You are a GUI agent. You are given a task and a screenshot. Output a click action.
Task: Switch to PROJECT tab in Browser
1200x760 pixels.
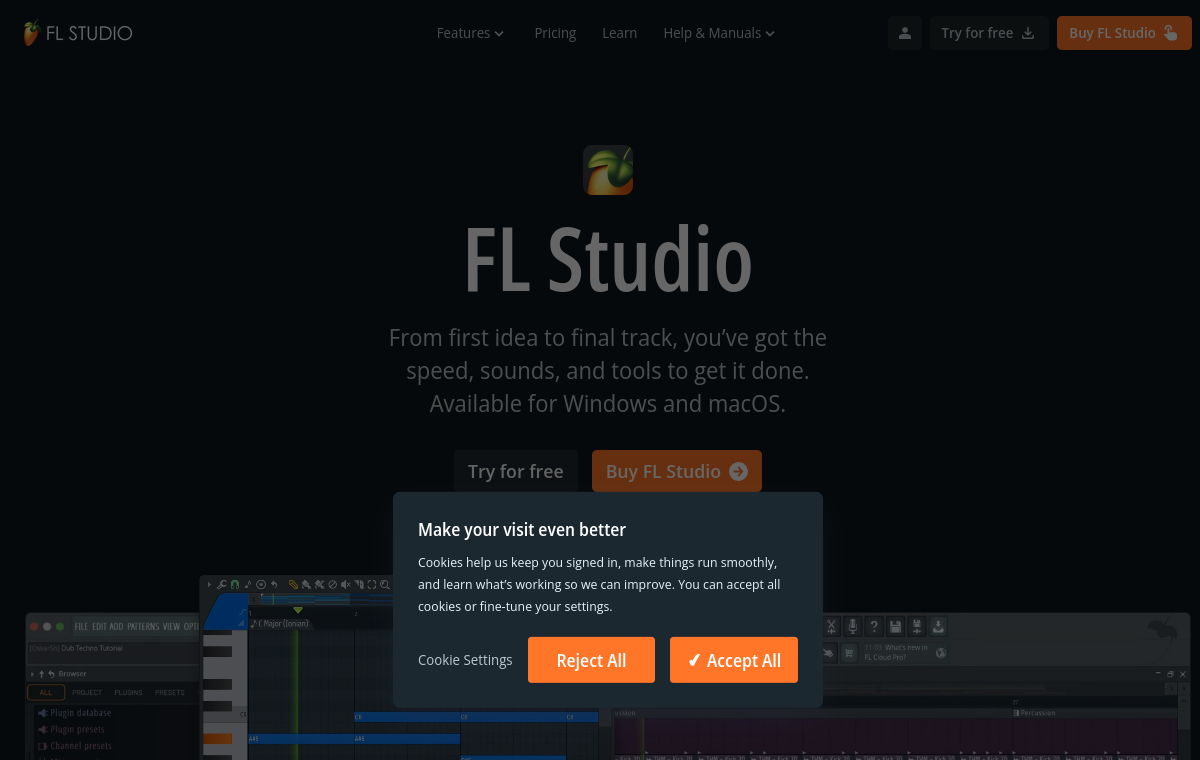tap(87, 692)
